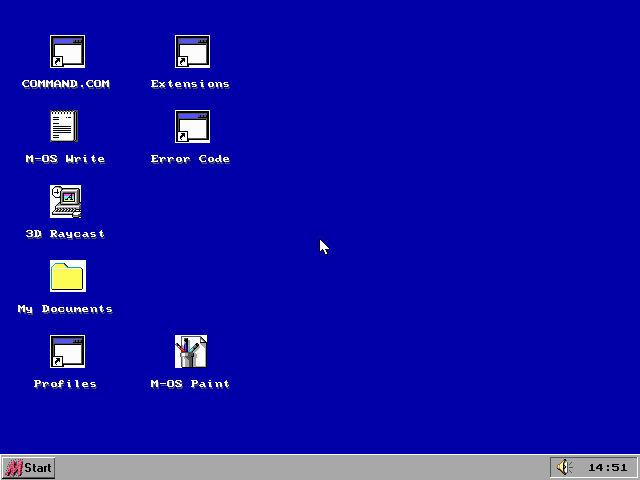The height and width of the screenshot is (480, 640).
Task: Click the "Error Code" label text
Action: point(190,159)
